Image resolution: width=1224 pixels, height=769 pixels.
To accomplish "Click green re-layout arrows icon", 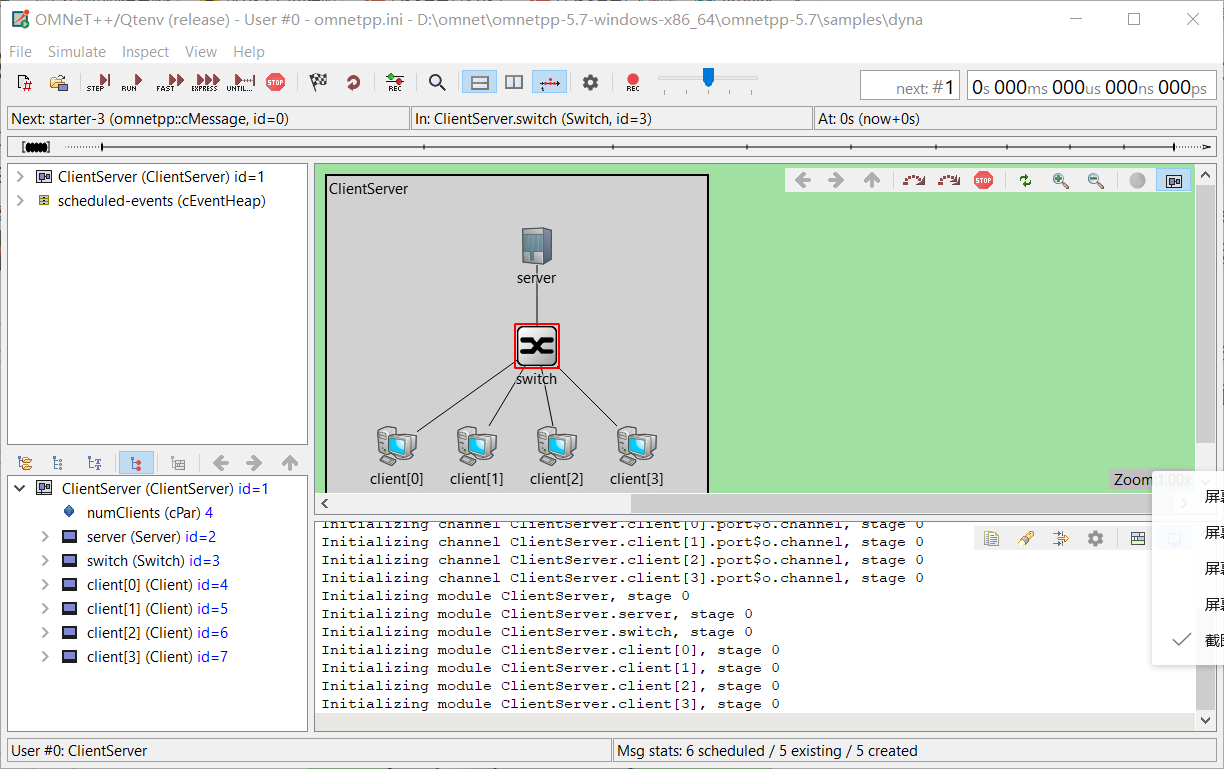I will point(1025,180).
